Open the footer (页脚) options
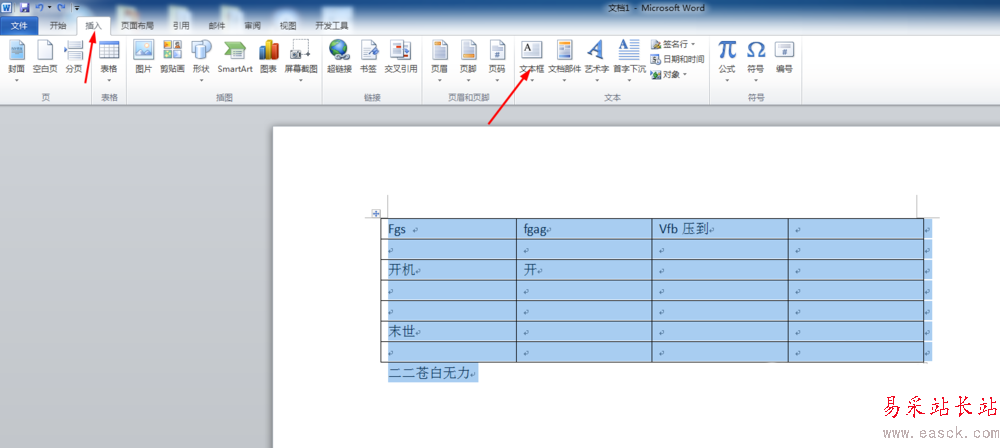1000x448 pixels. coord(468,59)
